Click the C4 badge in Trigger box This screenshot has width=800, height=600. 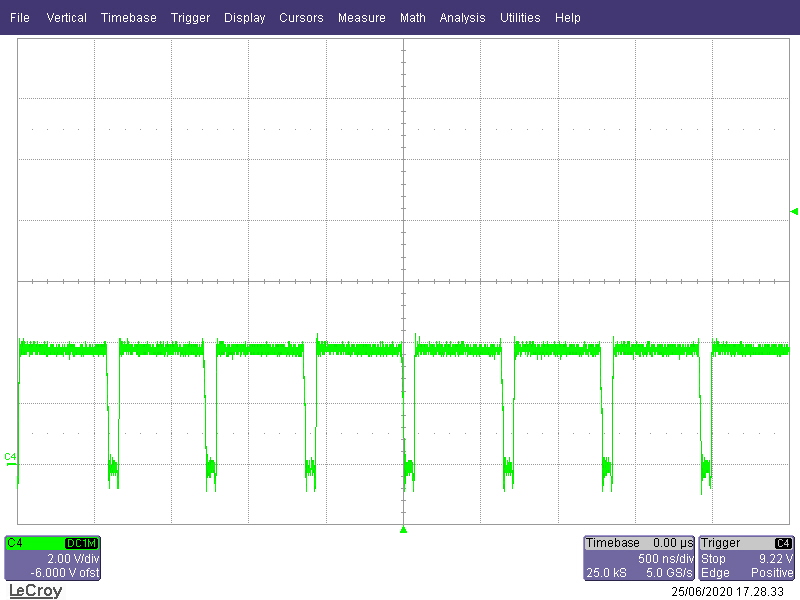pos(783,543)
